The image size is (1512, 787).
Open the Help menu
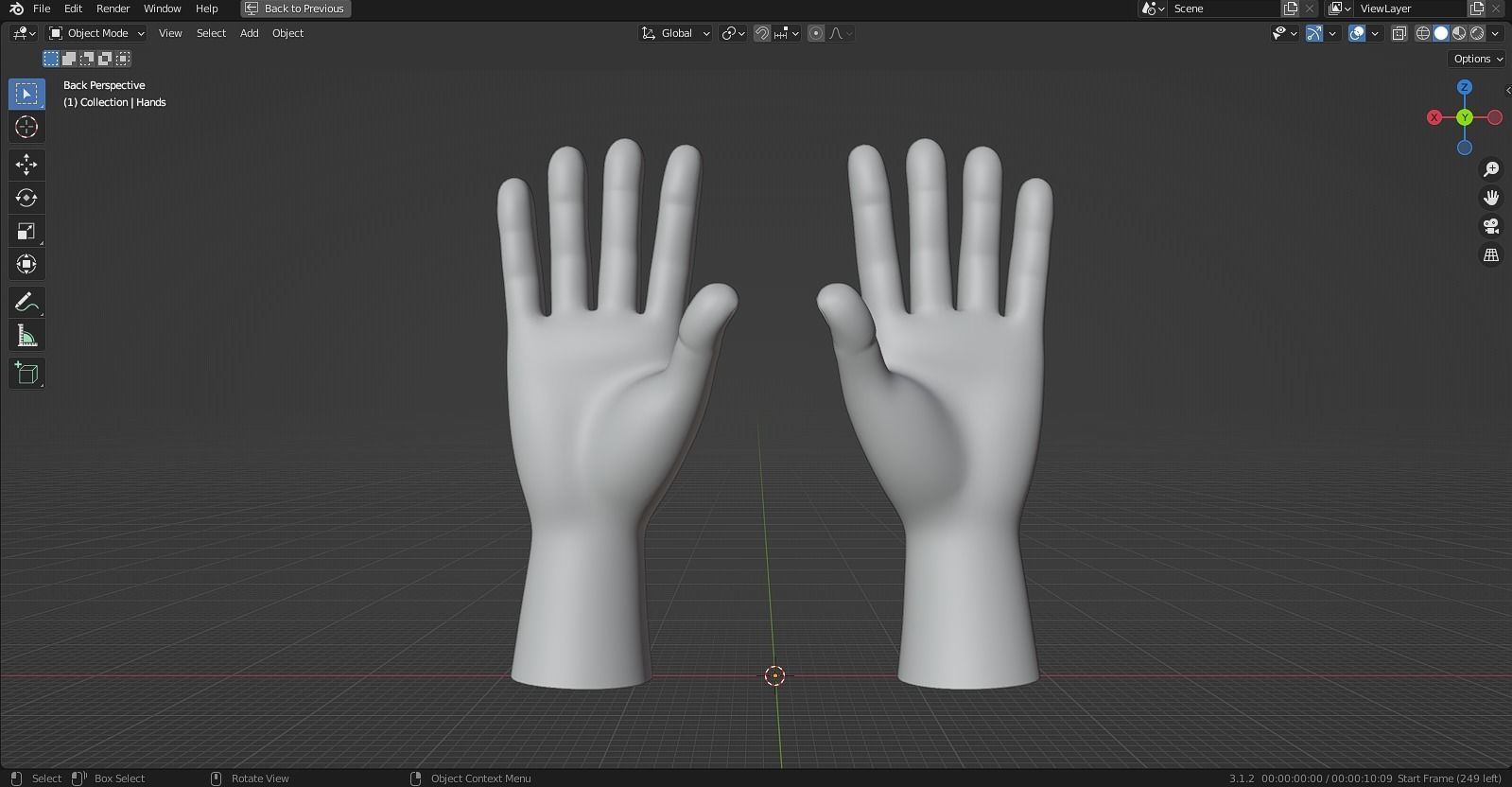(x=206, y=9)
